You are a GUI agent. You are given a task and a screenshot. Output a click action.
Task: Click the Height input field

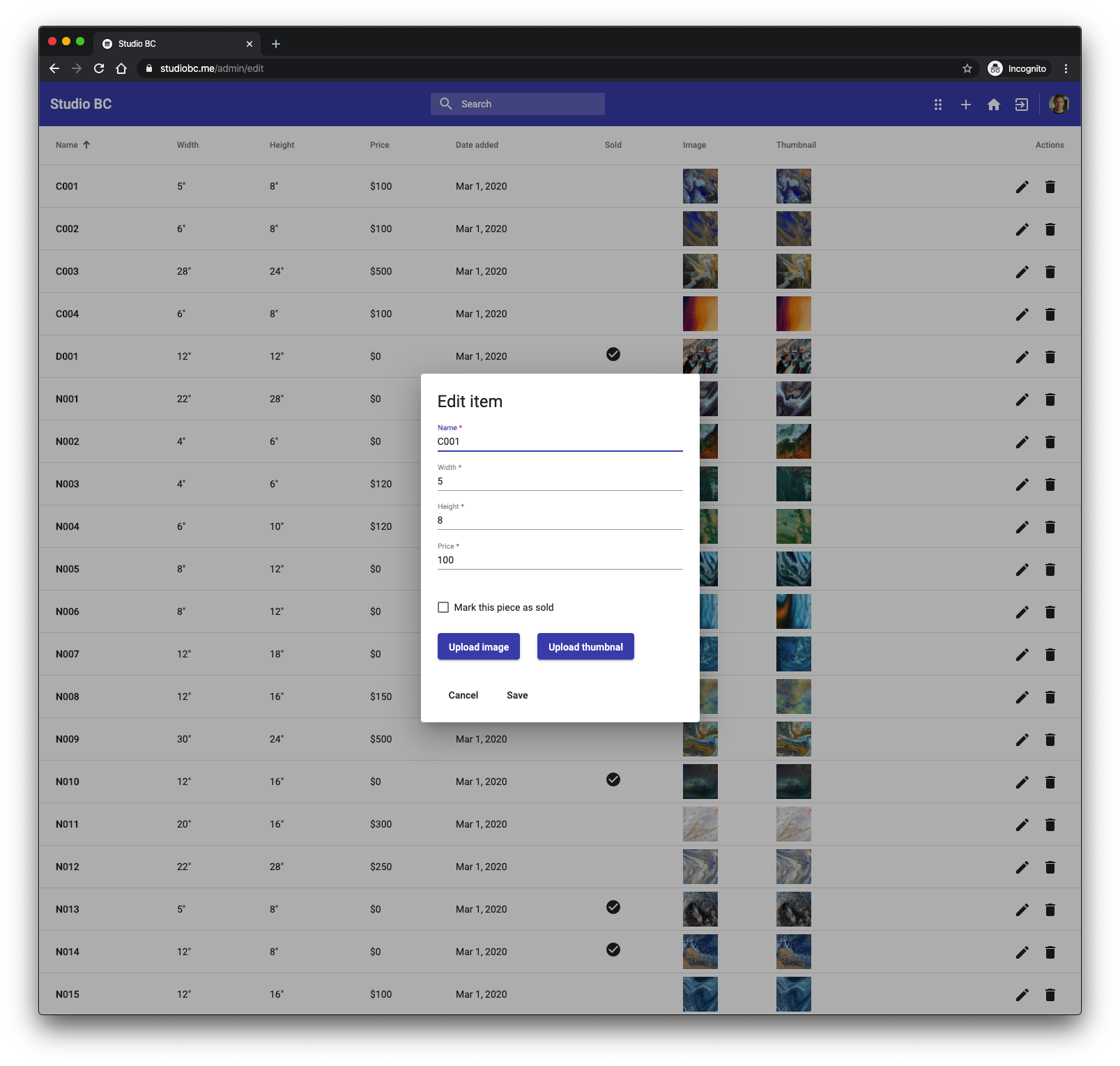coord(560,520)
